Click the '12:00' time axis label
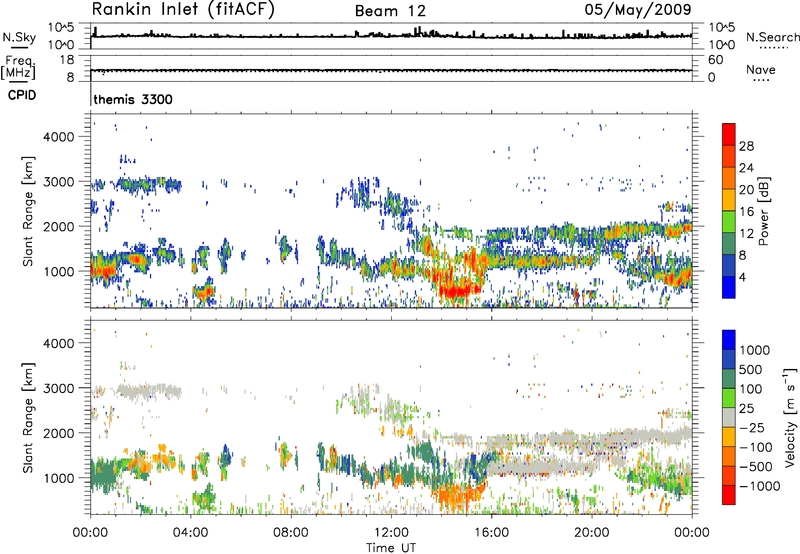The height and width of the screenshot is (554, 800). [391, 533]
